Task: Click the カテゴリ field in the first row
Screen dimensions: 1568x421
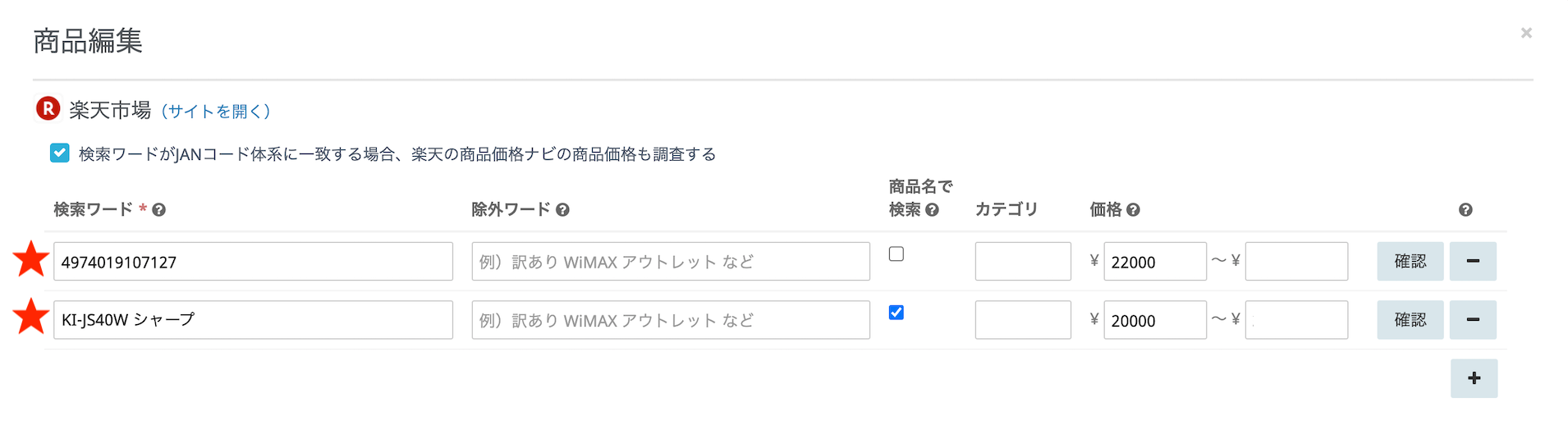Action: tap(1023, 261)
